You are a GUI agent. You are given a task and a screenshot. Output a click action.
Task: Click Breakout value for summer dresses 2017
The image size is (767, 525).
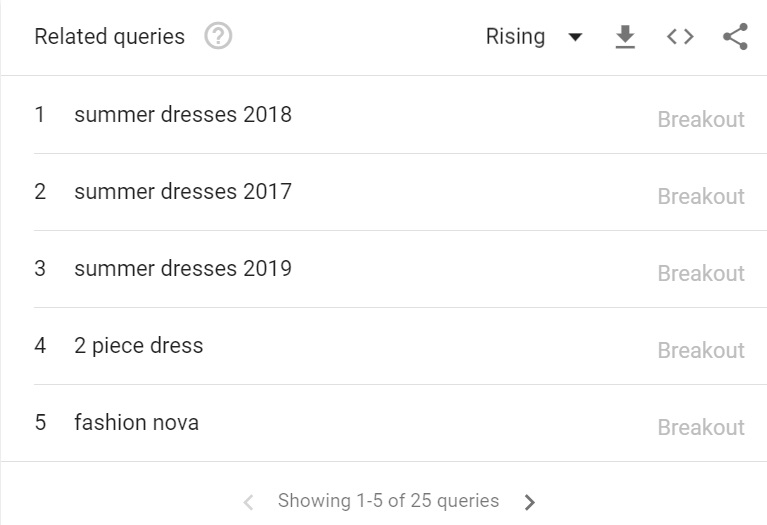pos(701,197)
